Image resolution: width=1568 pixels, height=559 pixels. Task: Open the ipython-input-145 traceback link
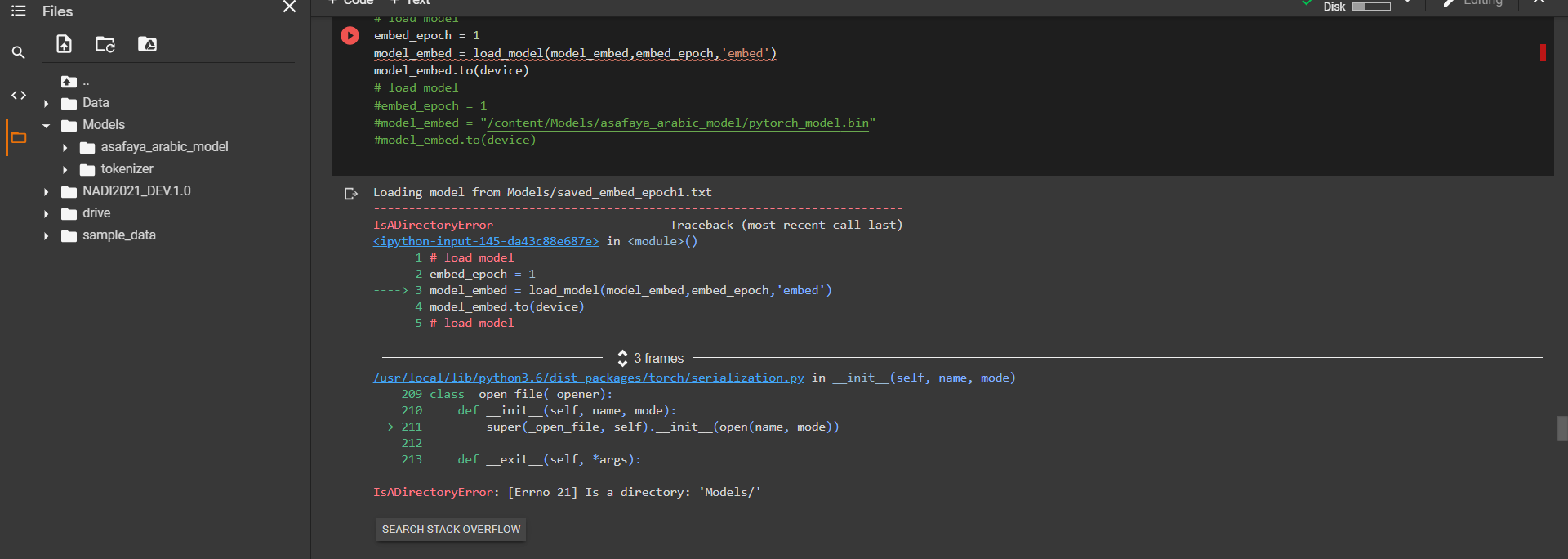pyautogui.click(x=486, y=242)
